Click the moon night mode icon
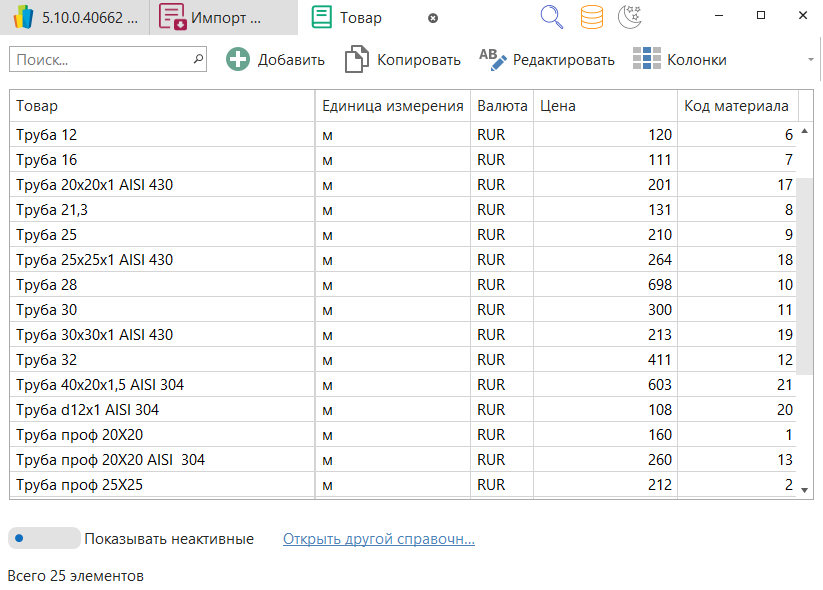 click(629, 17)
